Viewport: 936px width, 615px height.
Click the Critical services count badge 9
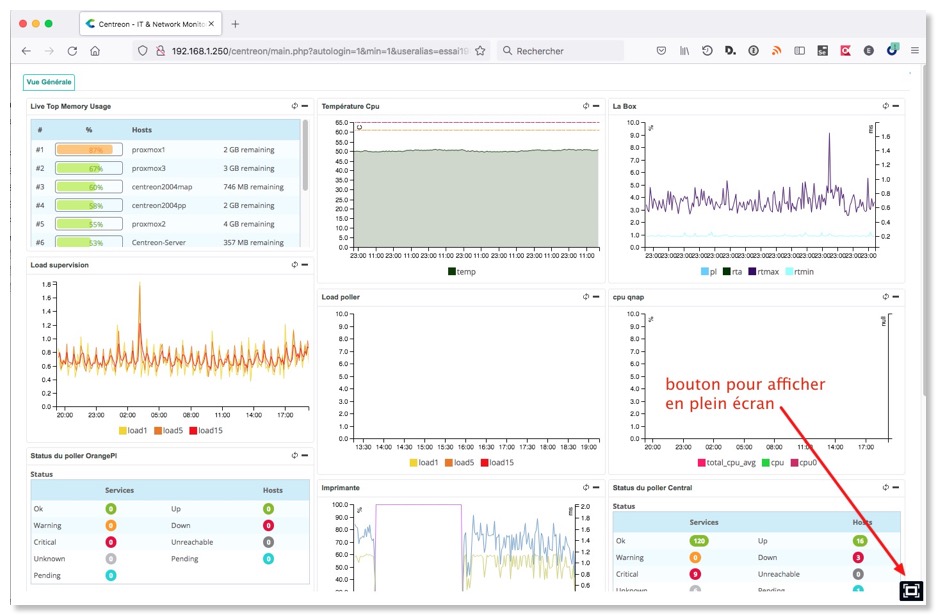(x=695, y=574)
